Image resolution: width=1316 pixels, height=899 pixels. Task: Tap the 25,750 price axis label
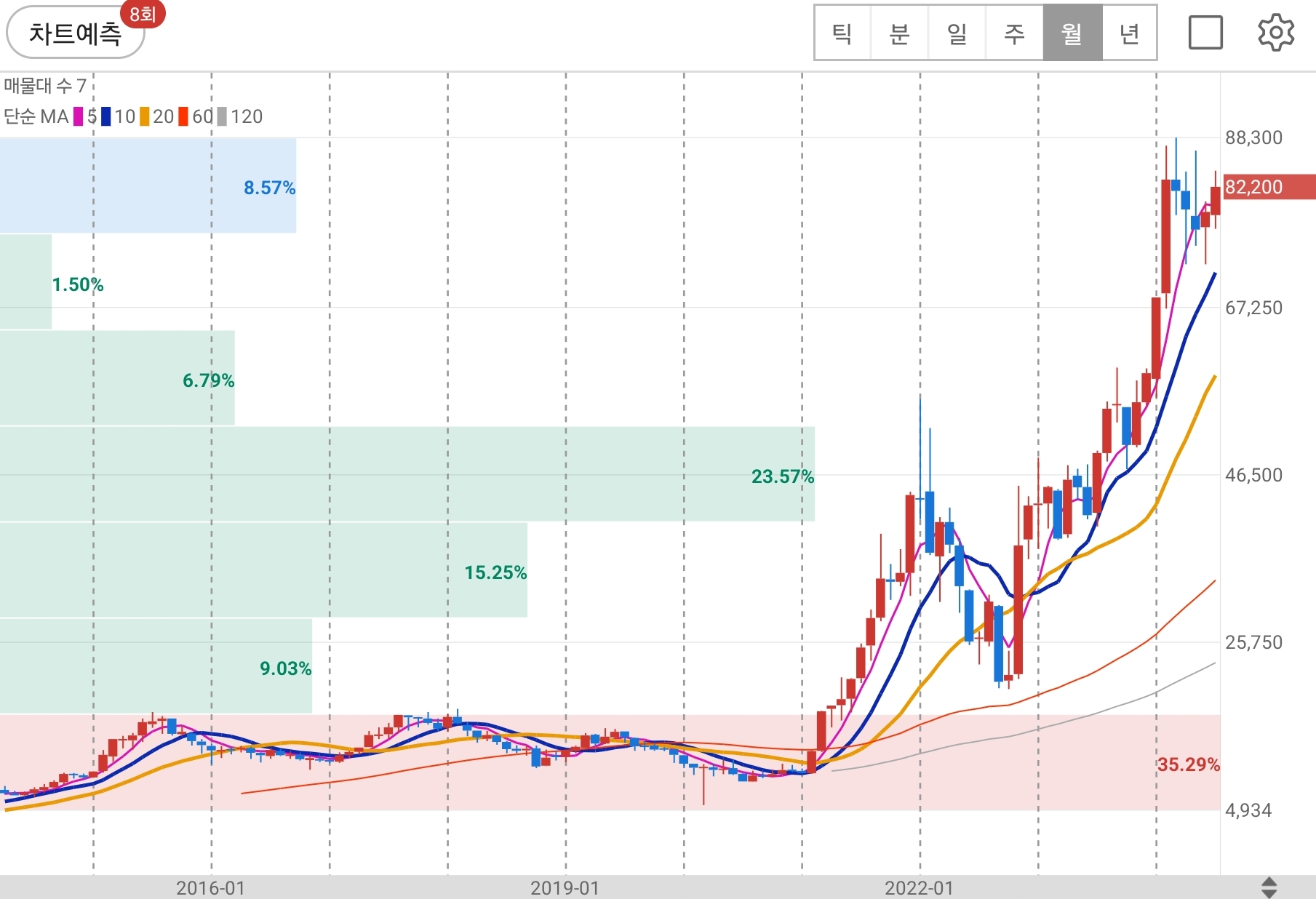pyautogui.click(x=1254, y=642)
